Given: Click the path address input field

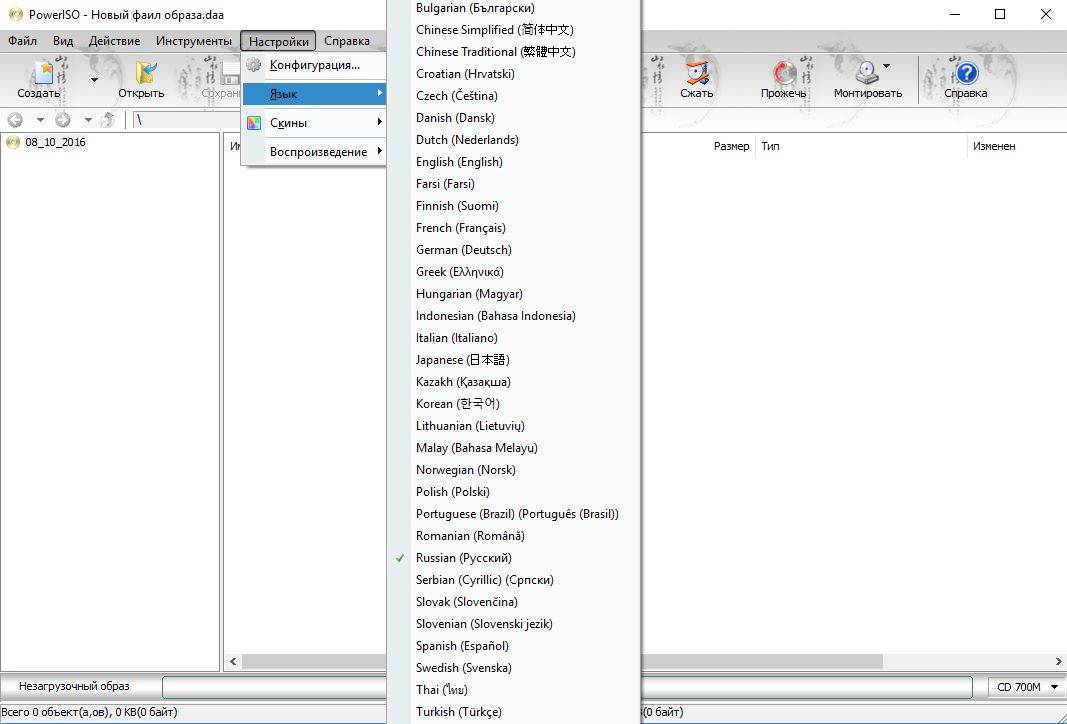Looking at the screenshot, I should (186, 120).
